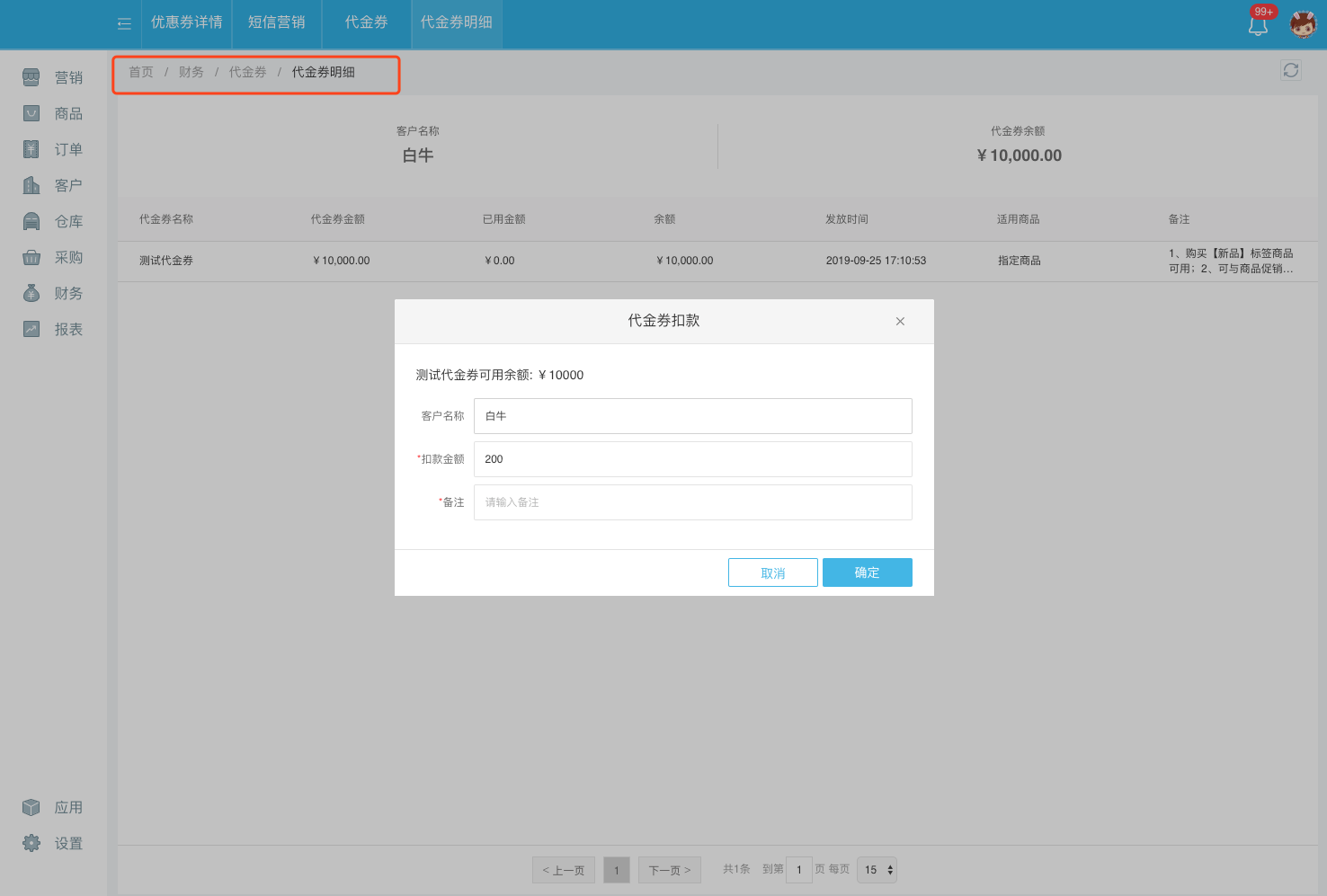This screenshot has width=1327, height=896.
Task: Collapse the sidebar with the hamburger icon
Action: pos(124,23)
